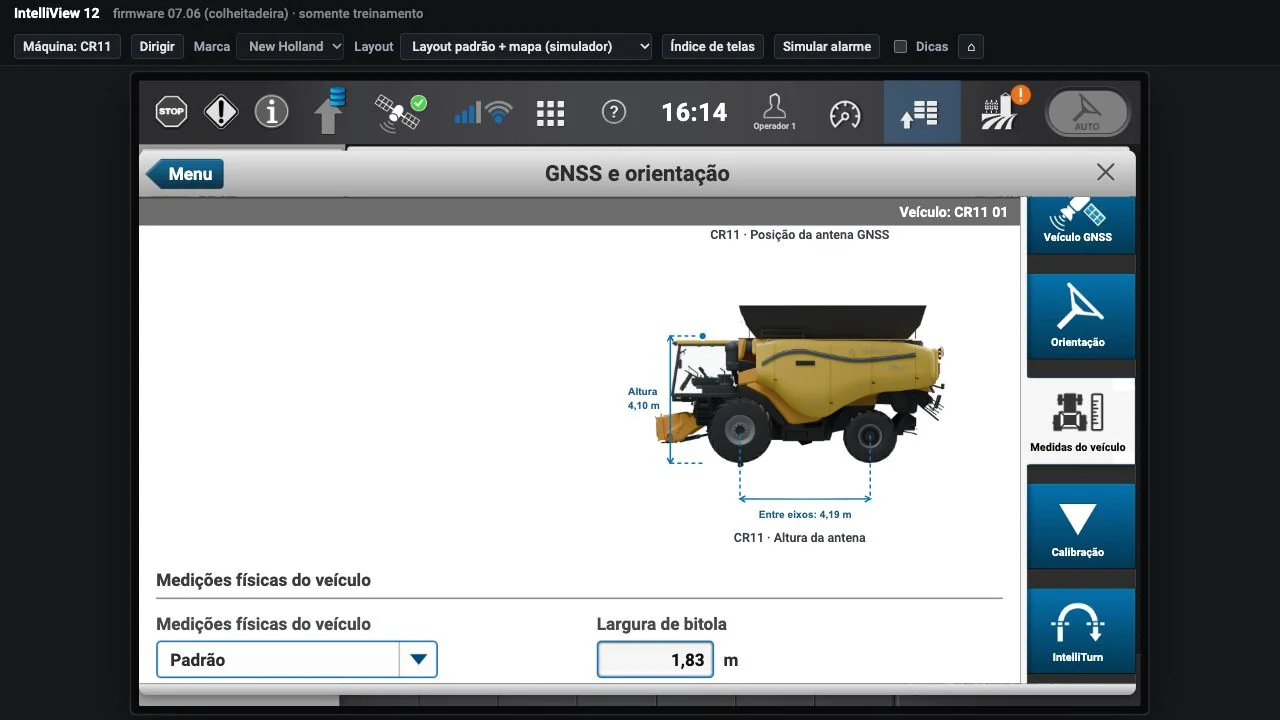The image size is (1280, 720).
Task: Open the GNSS satellite status icon
Action: point(399,112)
